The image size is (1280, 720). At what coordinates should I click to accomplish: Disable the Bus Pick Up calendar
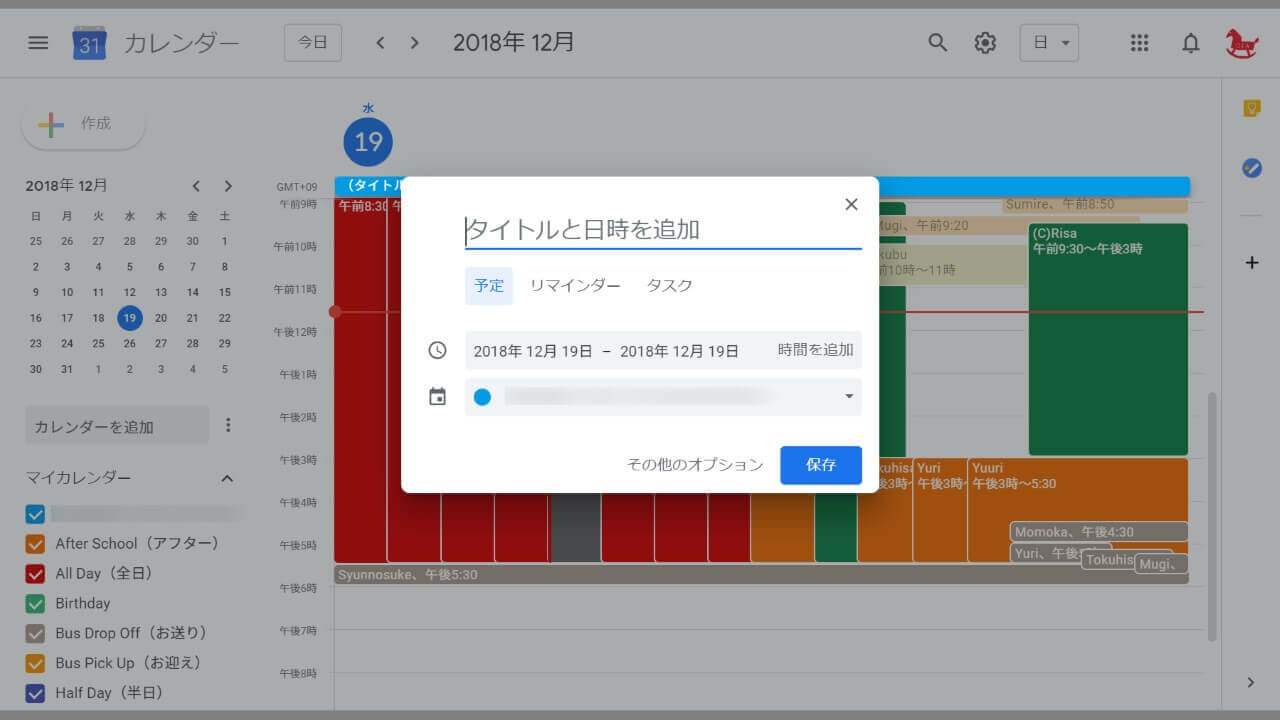tap(36, 663)
